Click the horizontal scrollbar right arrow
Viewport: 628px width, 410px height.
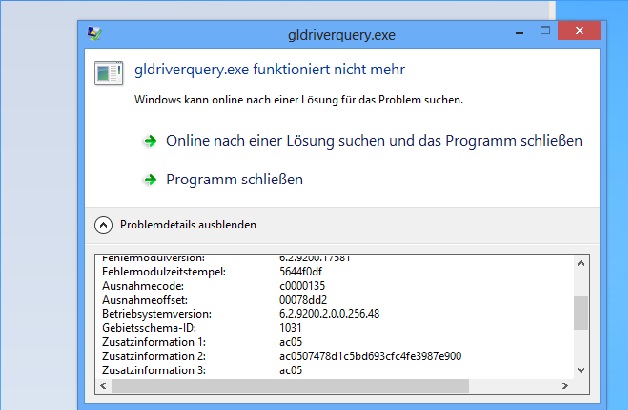(x=564, y=386)
